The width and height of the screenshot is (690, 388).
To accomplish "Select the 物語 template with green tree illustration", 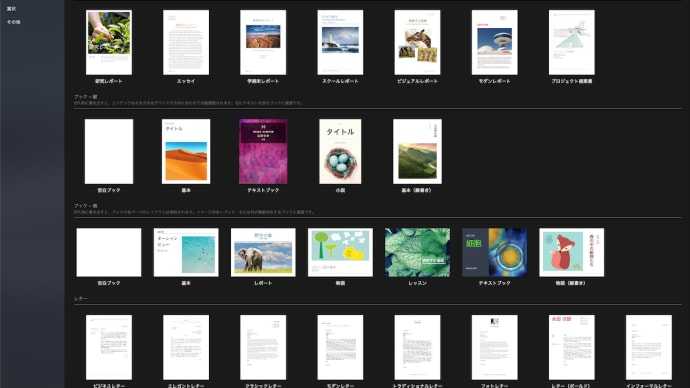I will (340, 252).
